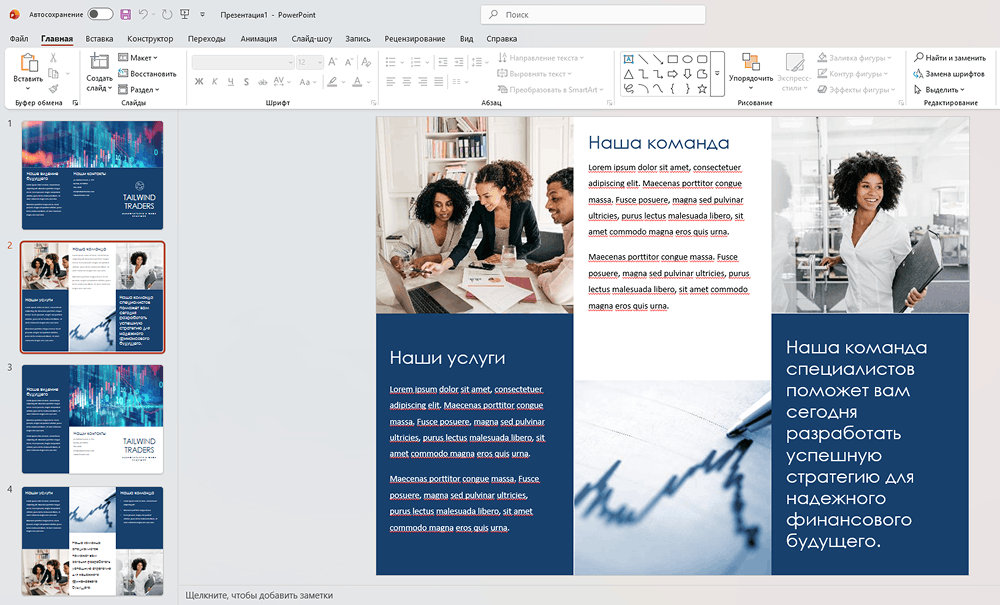Screen dimensions: 1000x605
Task: Click the Copy icon in Буфер обмена
Action: point(54,73)
